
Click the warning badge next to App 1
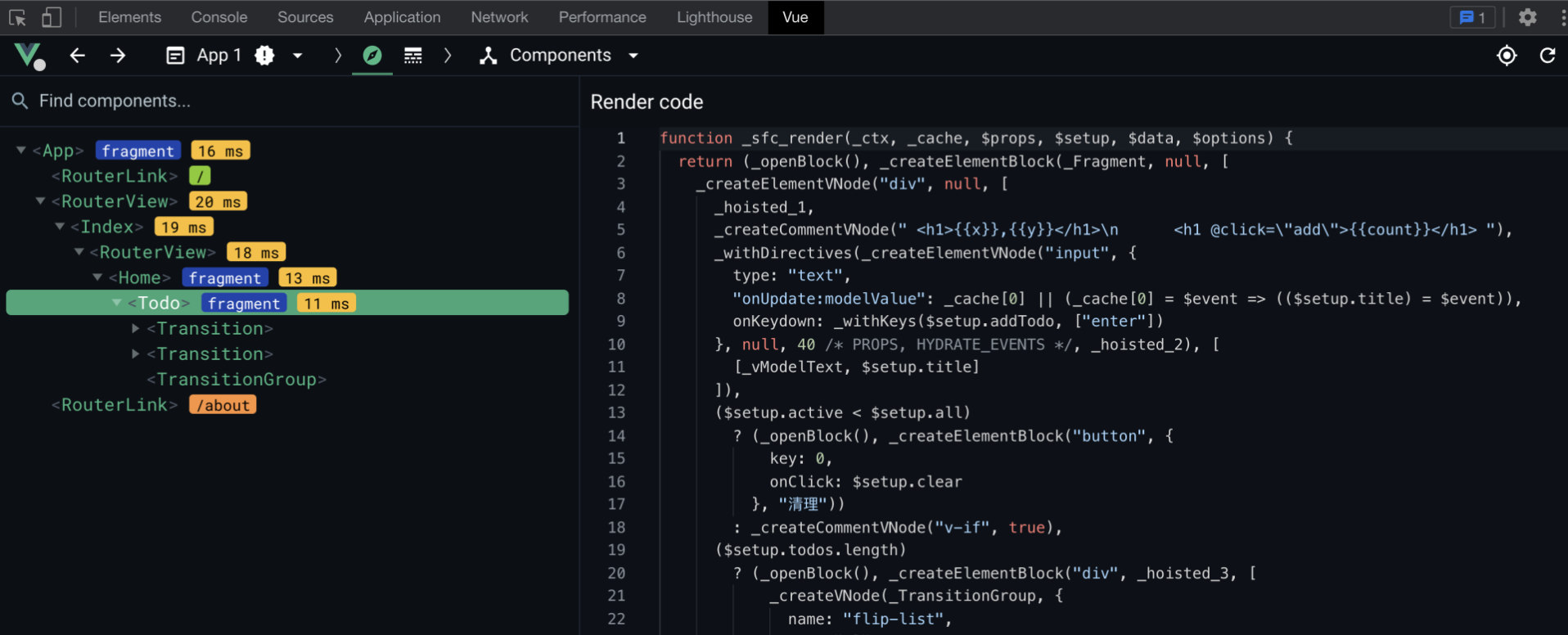tap(264, 56)
